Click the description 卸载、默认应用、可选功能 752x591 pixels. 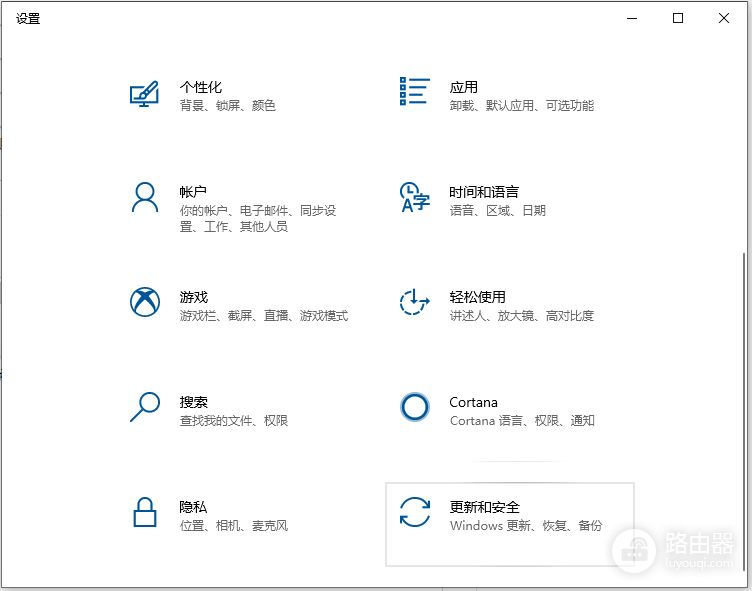click(x=522, y=106)
